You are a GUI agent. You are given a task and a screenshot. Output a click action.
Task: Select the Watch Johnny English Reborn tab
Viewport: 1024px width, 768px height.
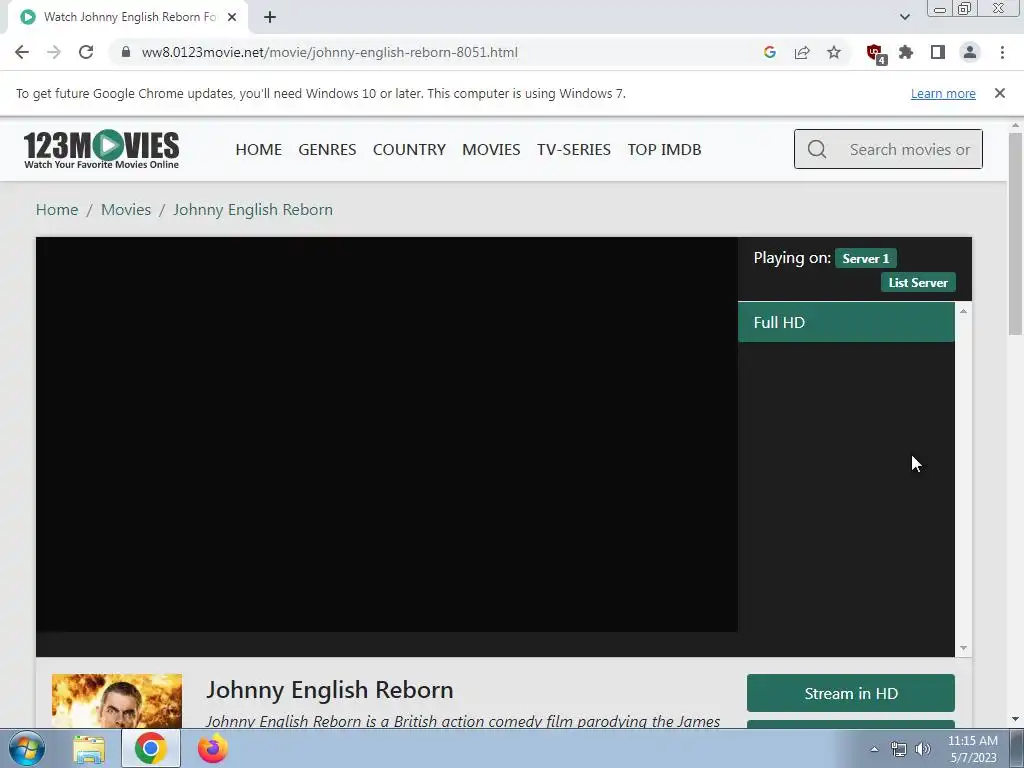[x=128, y=17]
